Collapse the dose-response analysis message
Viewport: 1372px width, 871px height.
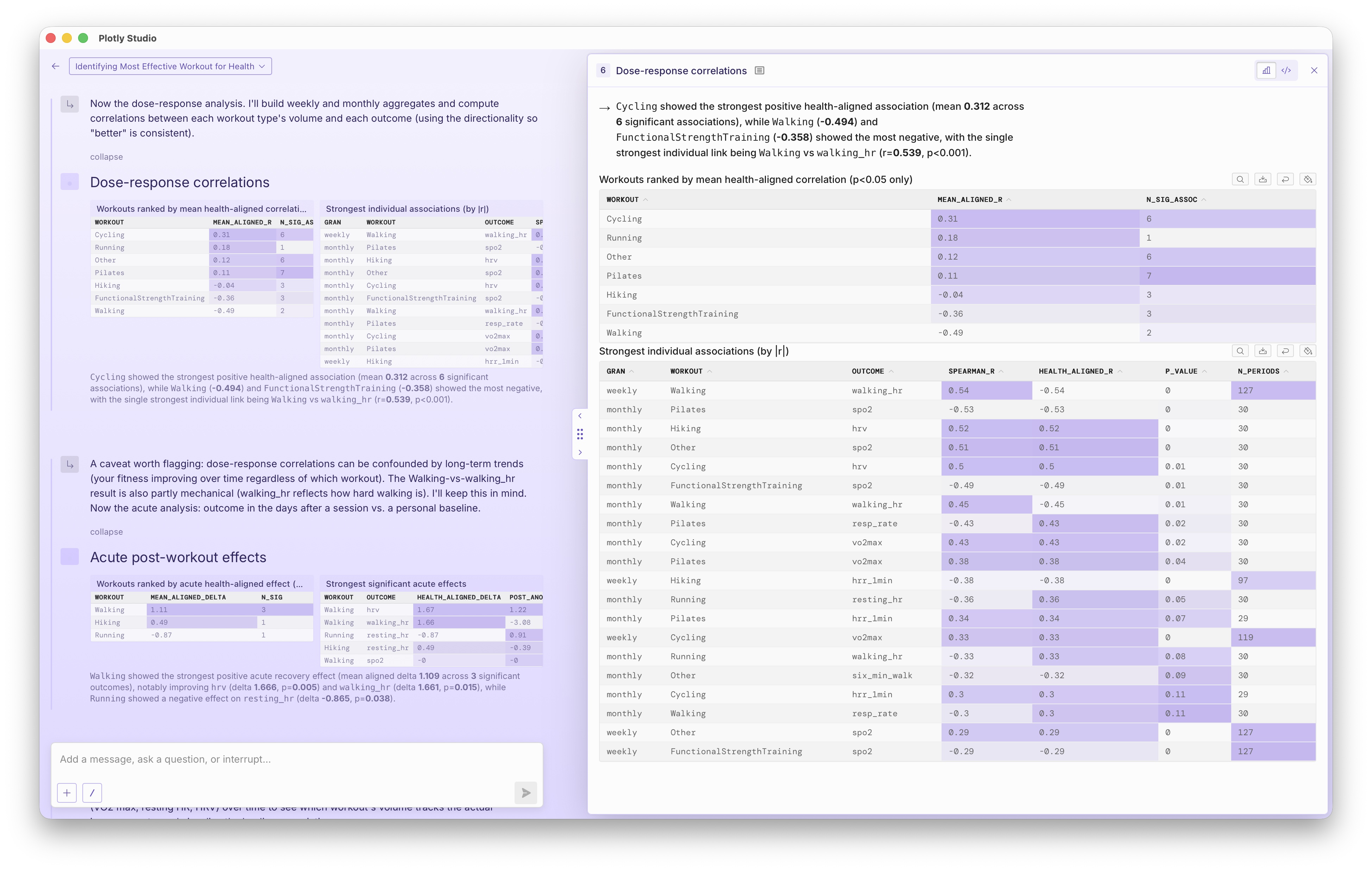click(107, 157)
